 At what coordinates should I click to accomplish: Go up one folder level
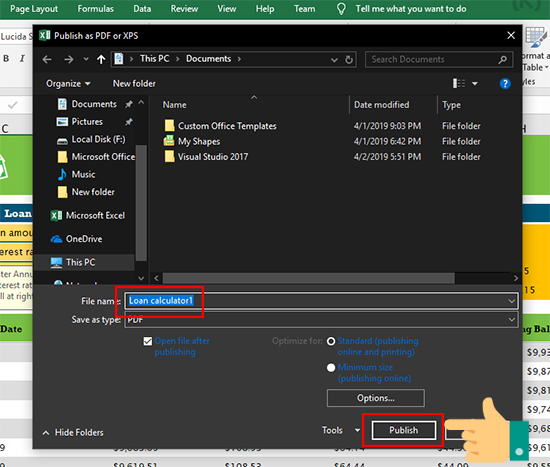[x=101, y=59]
